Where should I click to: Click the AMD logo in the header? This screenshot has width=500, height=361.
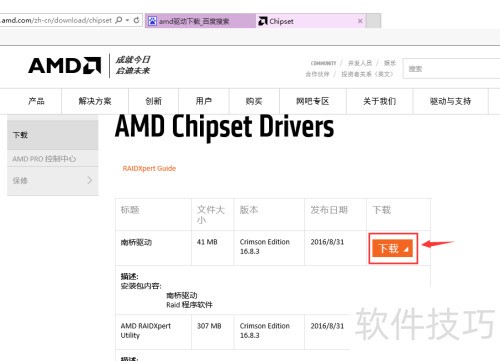pos(65,65)
